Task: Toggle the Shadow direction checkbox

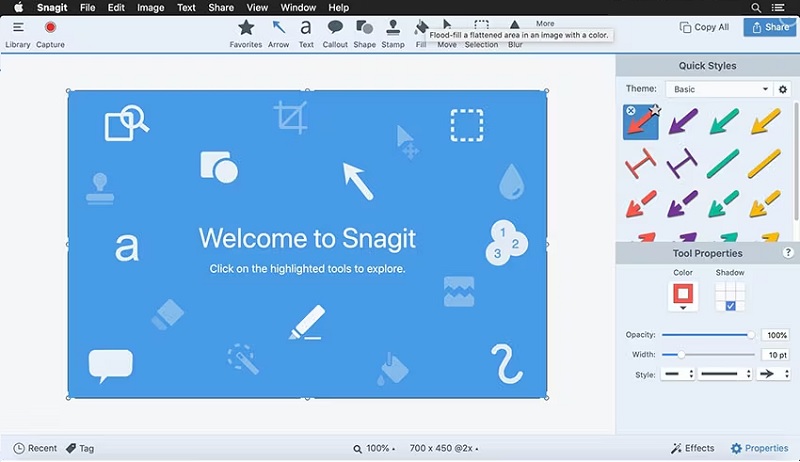Action: [730, 306]
